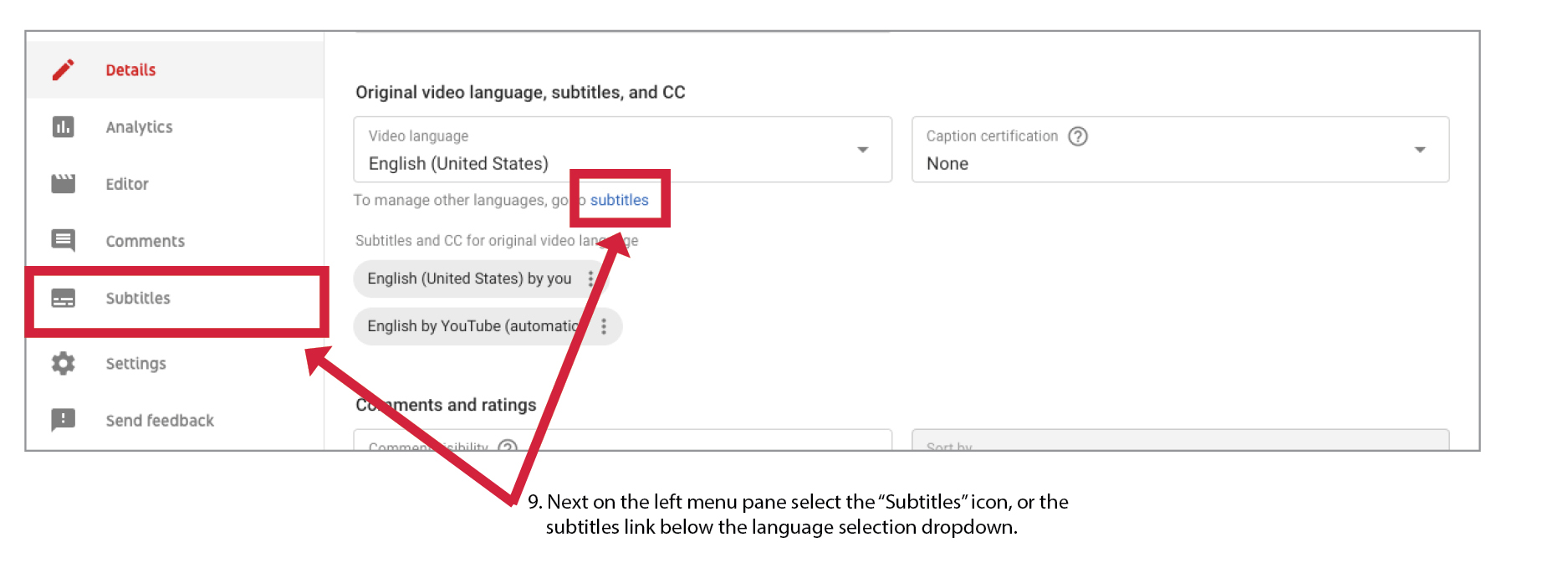Click the Send feedback icon
Screen dimensions: 1568x573
(x=64, y=420)
